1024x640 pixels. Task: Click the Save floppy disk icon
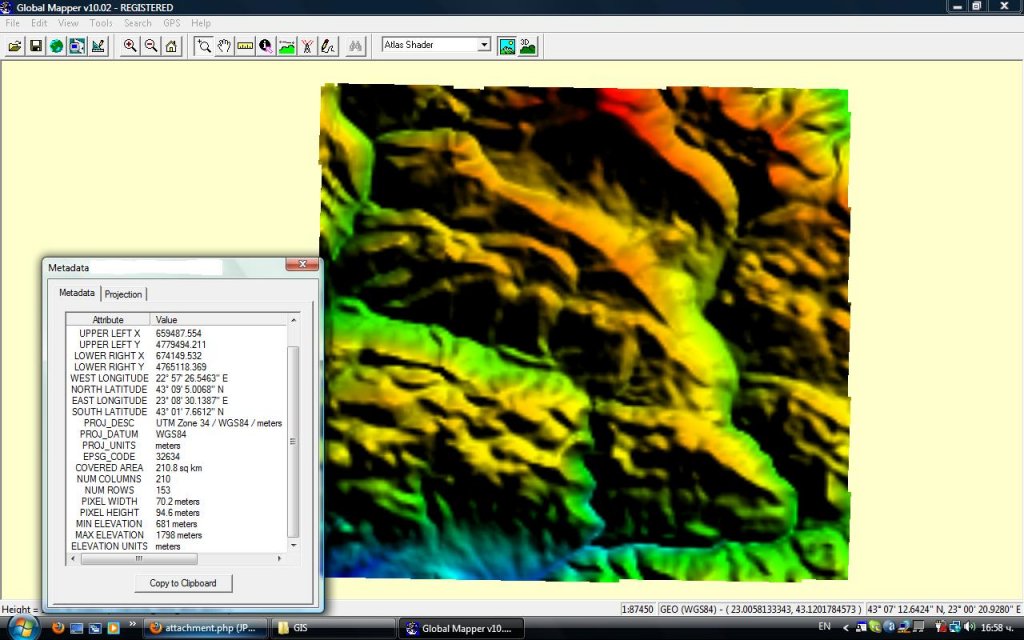pyautogui.click(x=36, y=46)
